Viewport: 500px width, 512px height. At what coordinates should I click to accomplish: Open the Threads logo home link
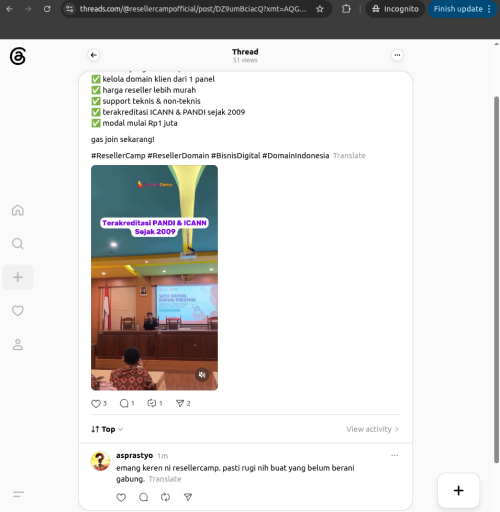click(18, 56)
